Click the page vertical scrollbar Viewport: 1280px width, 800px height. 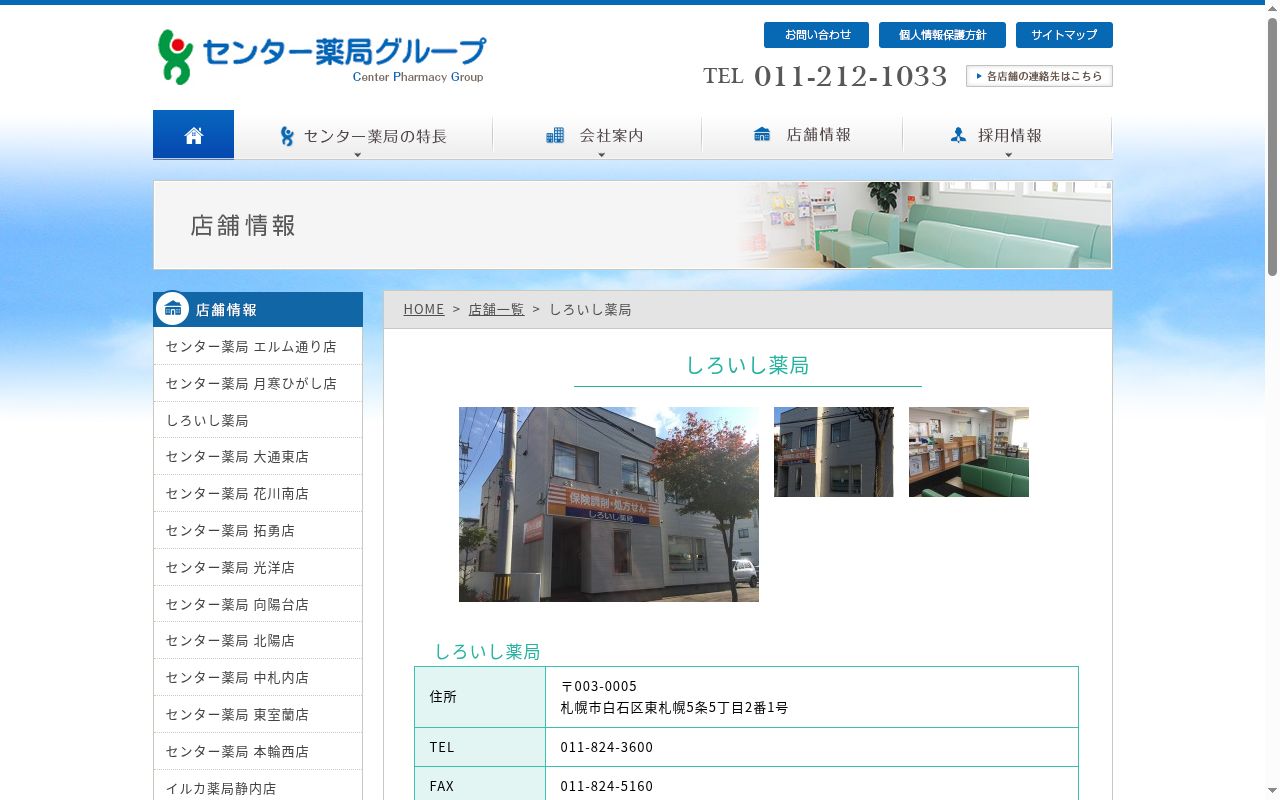coord(1272,145)
